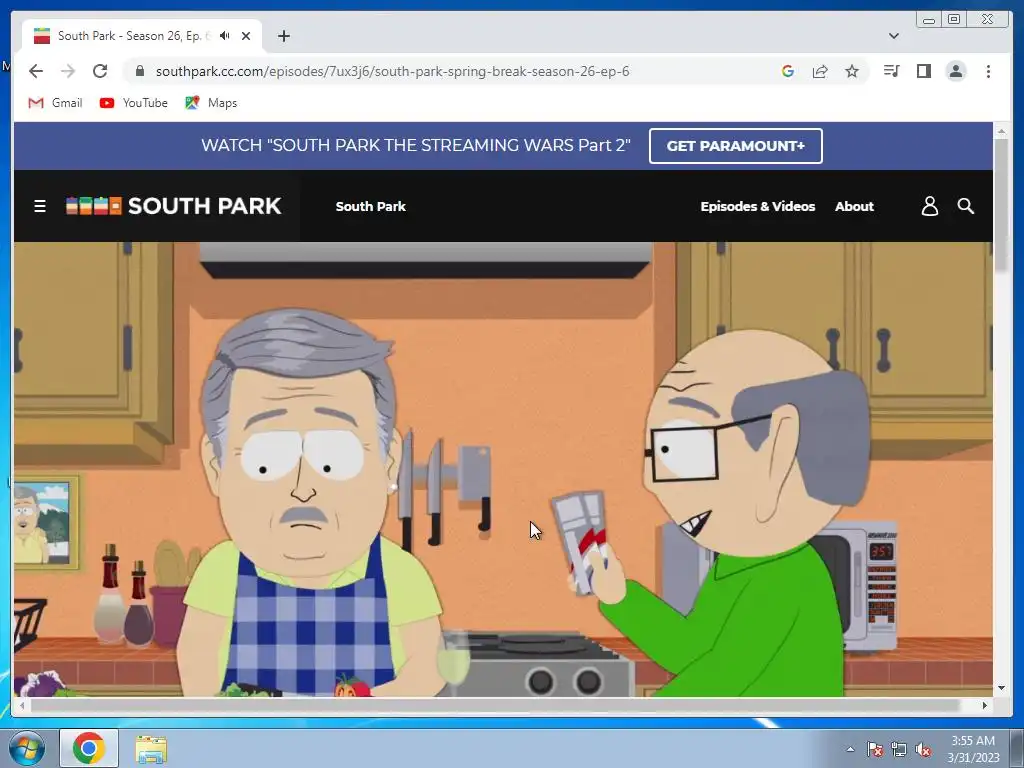Go back to the previous page
This screenshot has height=768, width=1024.
tap(36, 71)
